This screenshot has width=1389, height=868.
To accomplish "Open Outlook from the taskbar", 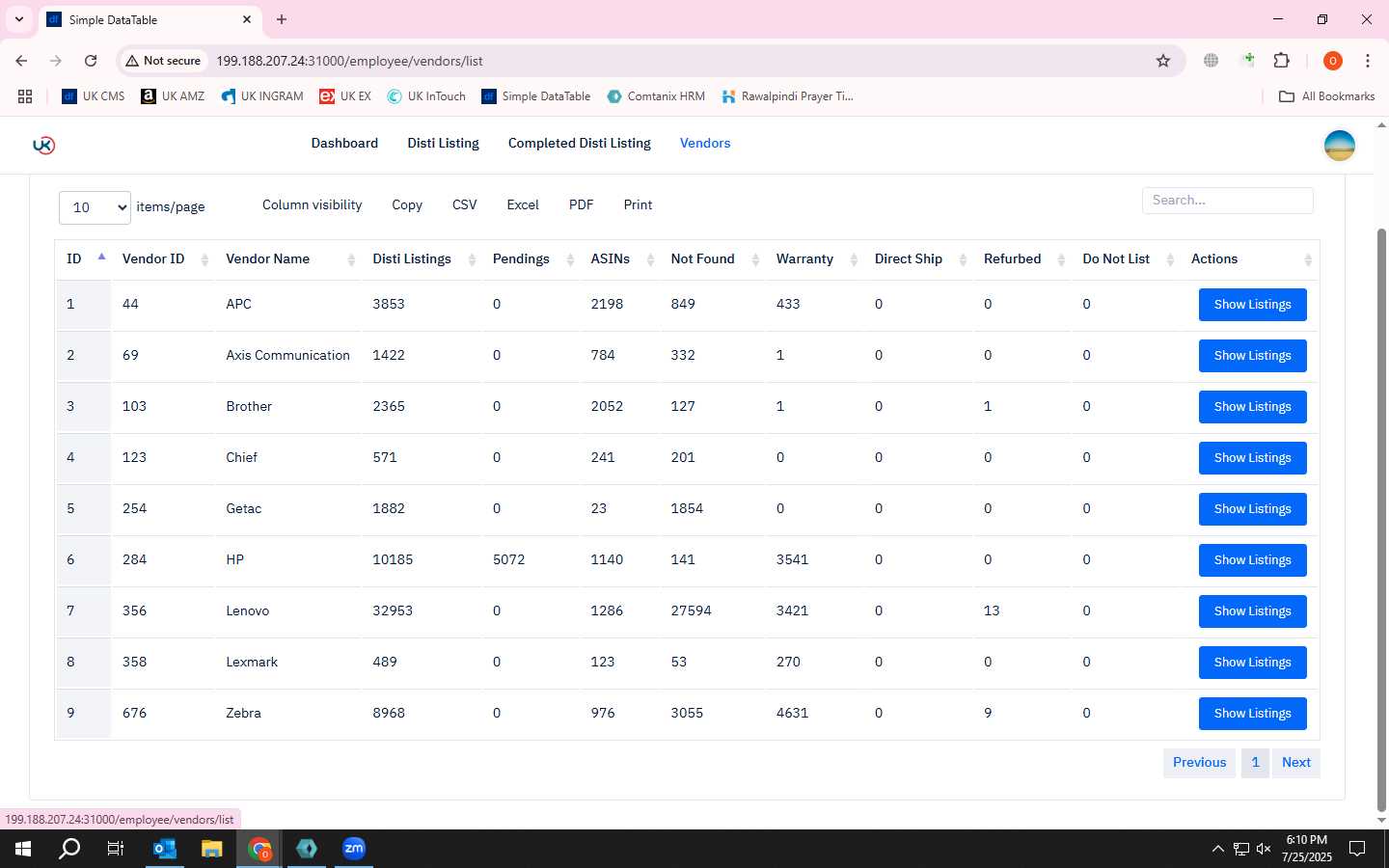I will [165, 849].
